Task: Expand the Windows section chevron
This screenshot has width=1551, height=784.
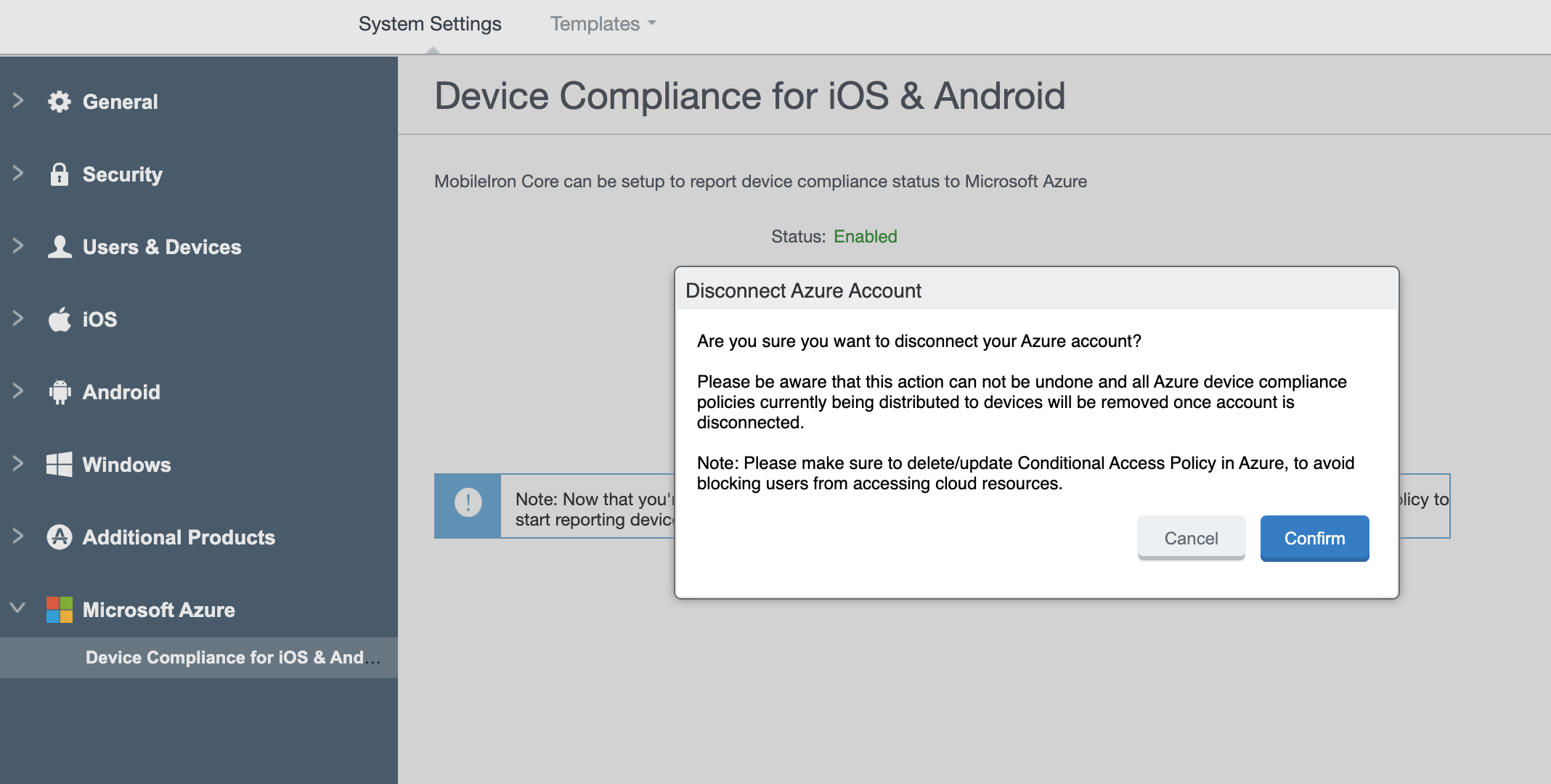Action: coord(18,464)
